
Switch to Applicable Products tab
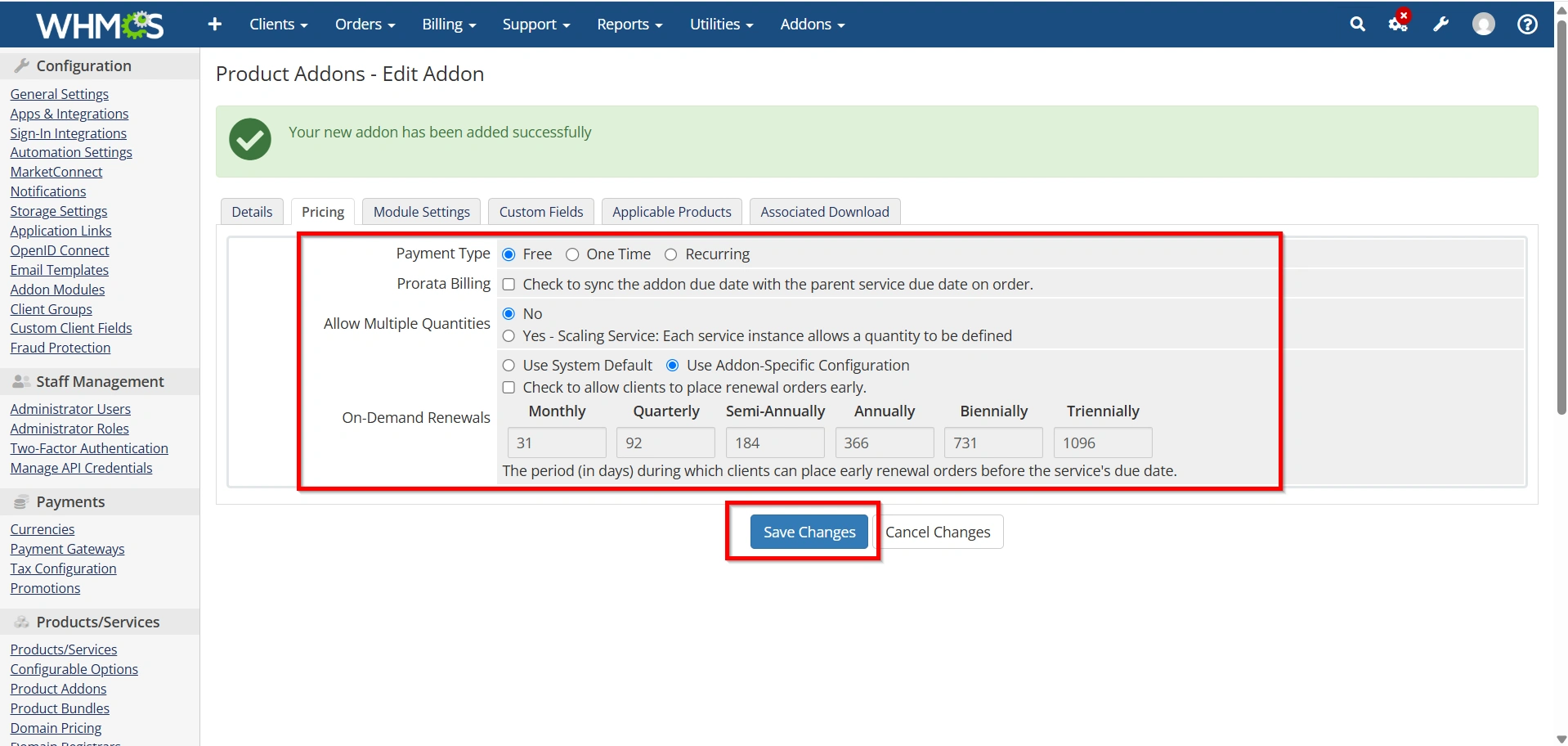[x=672, y=212]
